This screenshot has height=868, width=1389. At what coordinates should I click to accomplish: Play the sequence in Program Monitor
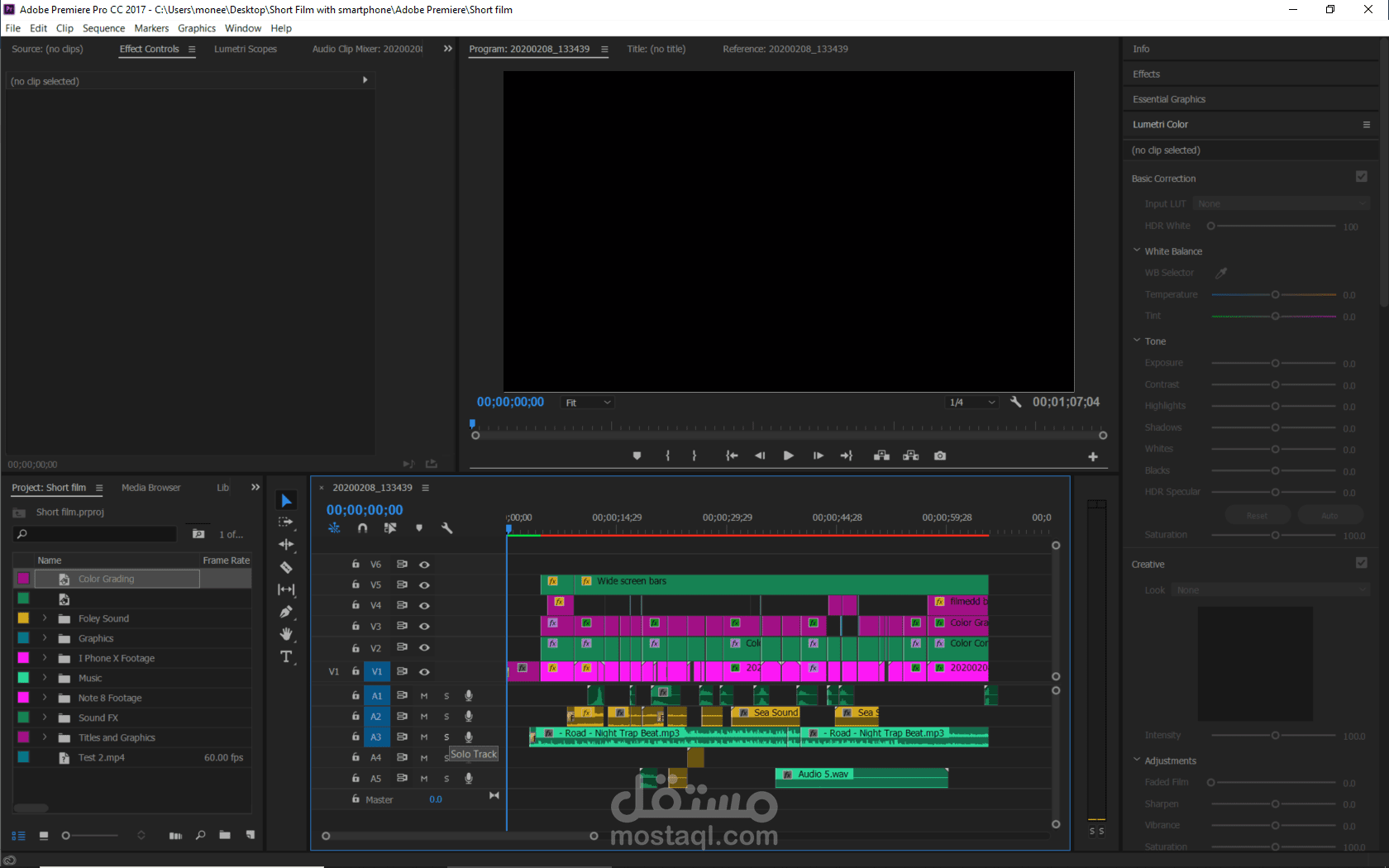(789, 455)
